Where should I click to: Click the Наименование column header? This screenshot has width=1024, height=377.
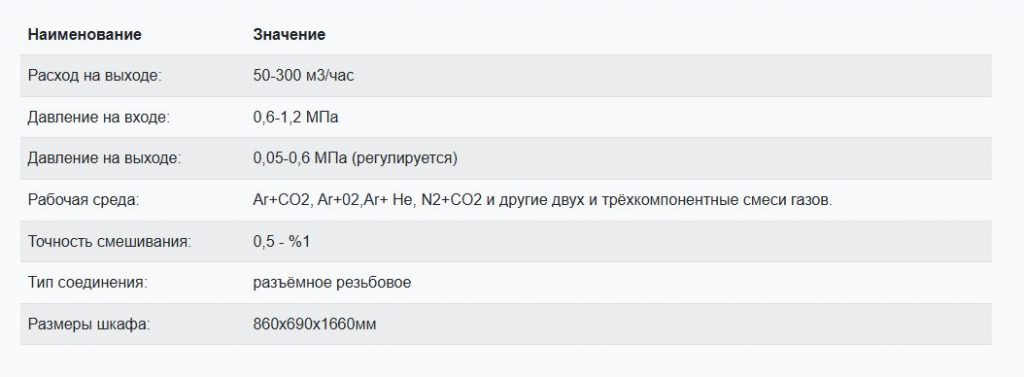(x=84, y=35)
